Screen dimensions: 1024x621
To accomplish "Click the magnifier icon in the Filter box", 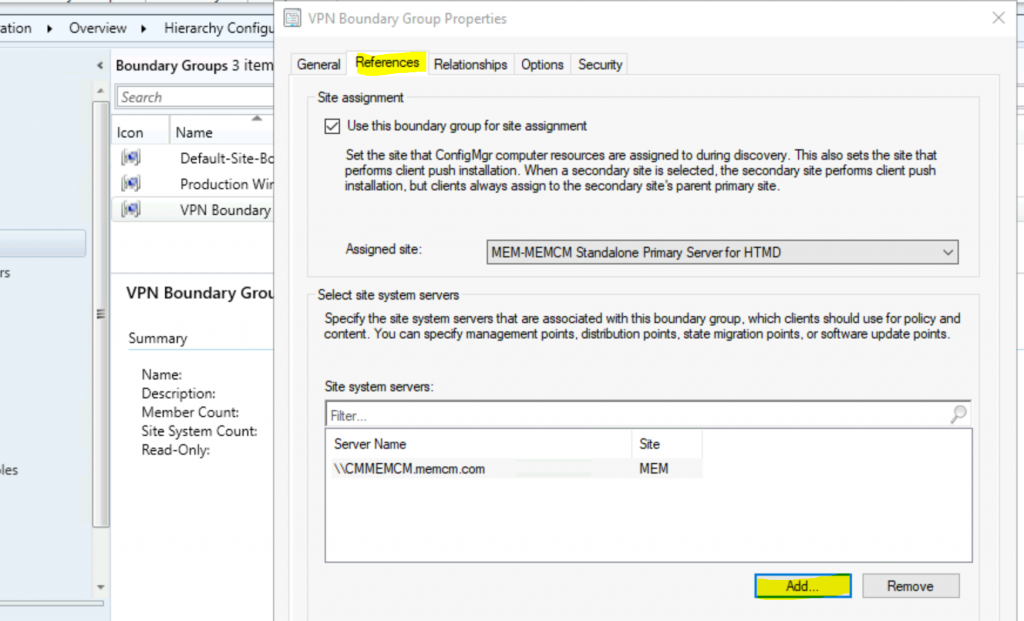I will point(958,414).
